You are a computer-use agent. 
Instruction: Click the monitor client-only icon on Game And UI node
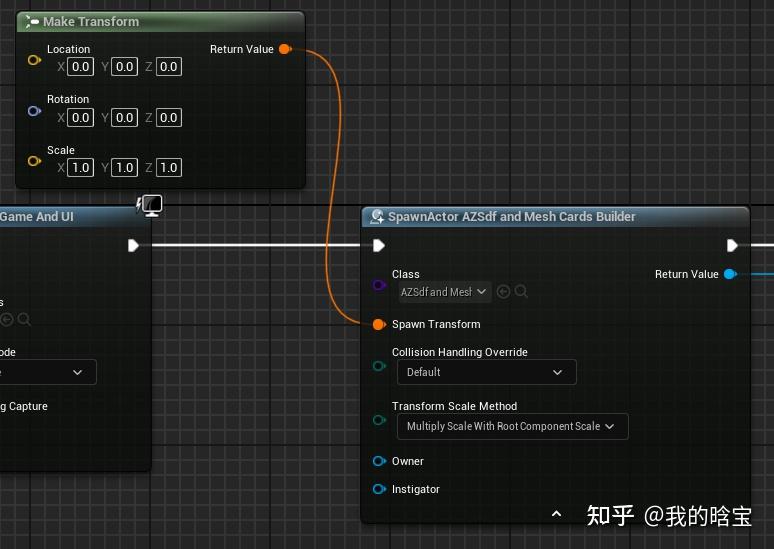point(150,205)
